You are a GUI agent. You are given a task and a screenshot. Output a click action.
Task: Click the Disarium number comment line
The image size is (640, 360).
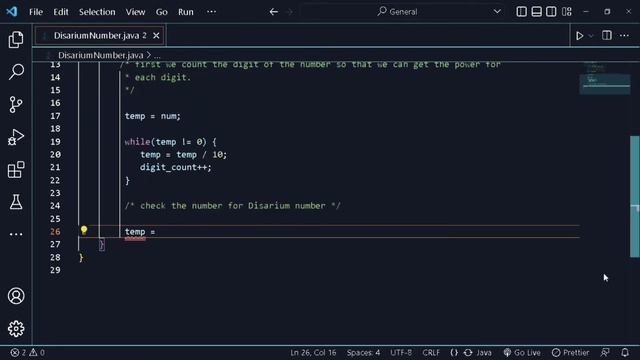(x=232, y=206)
